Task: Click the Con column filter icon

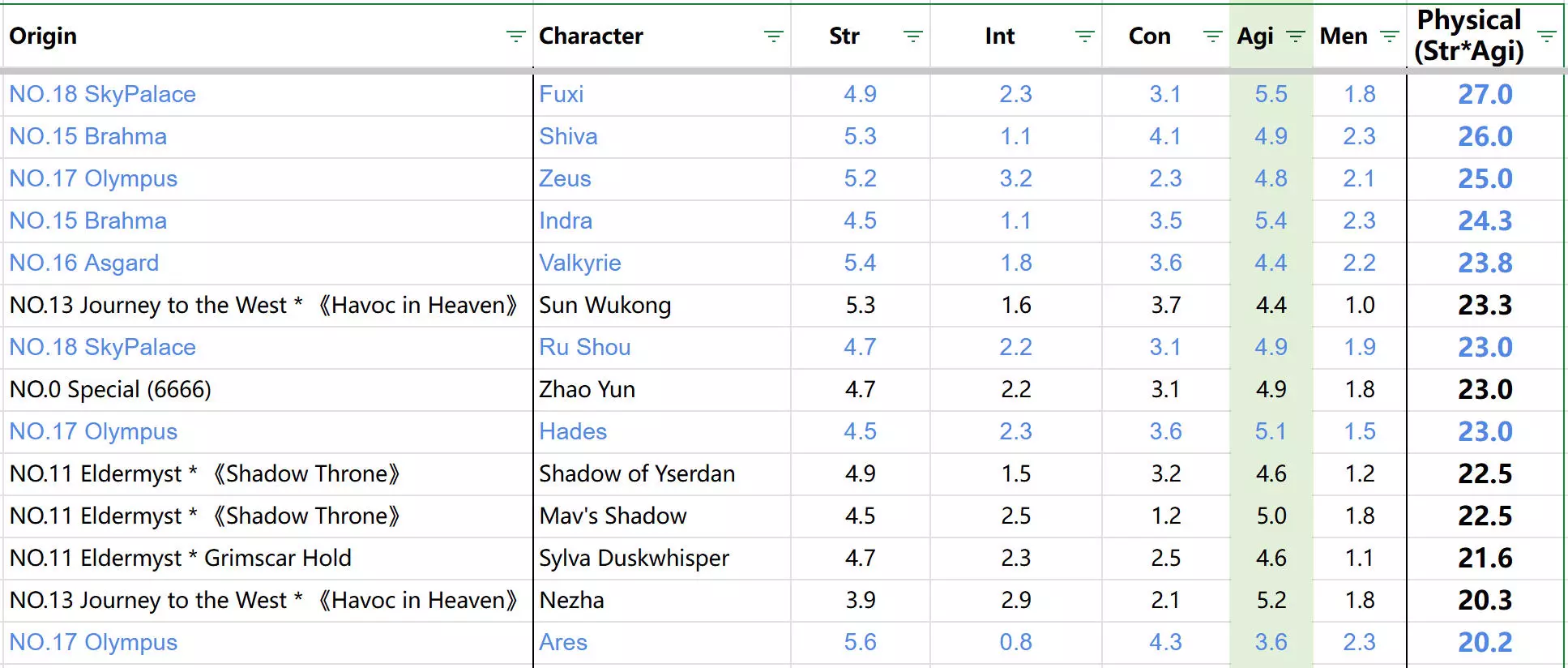Action: (1212, 36)
